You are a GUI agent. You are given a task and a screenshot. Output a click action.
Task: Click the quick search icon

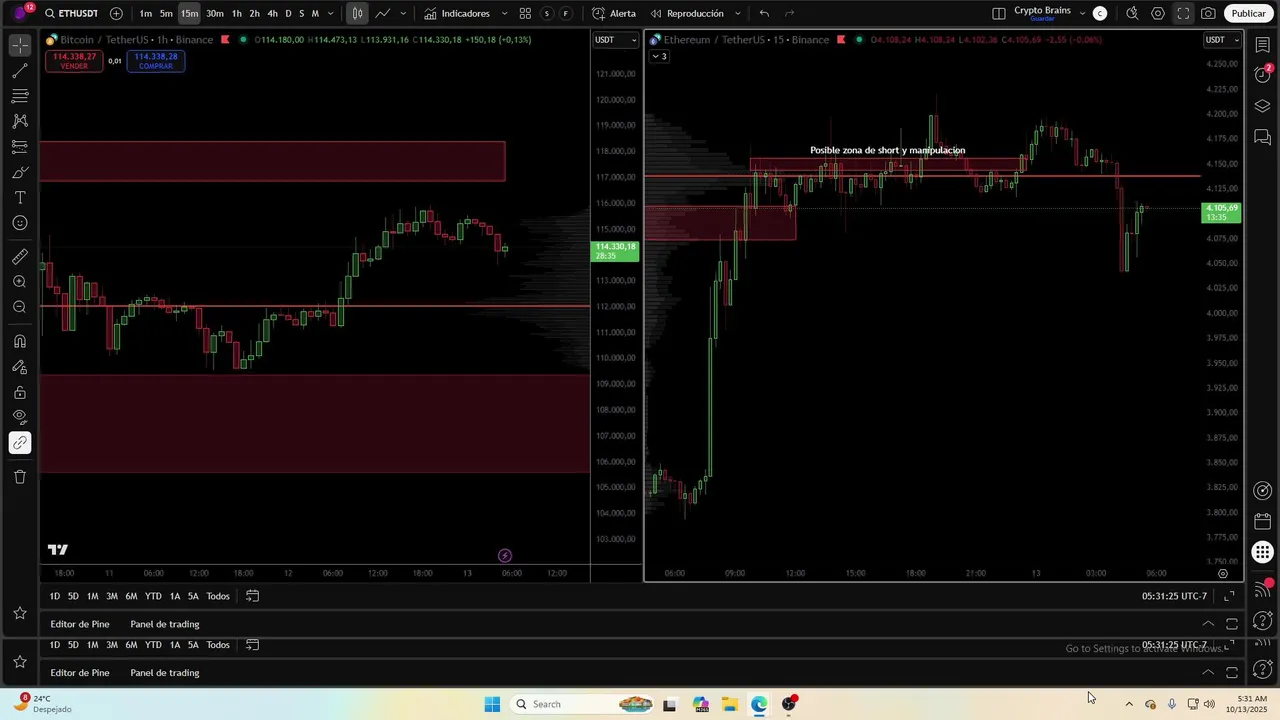[x=1132, y=14]
